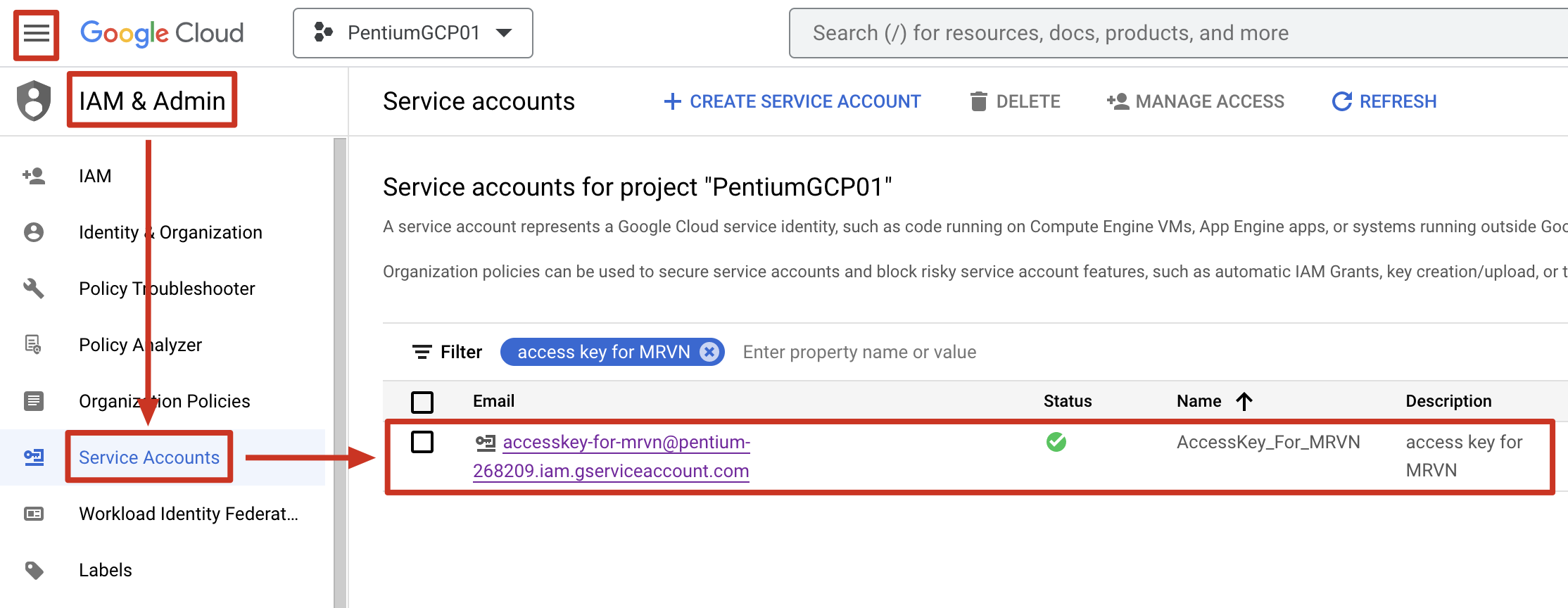Click the Service Accounts key icon in sidebar
This screenshot has width=1568, height=608.
[x=34, y=457]
